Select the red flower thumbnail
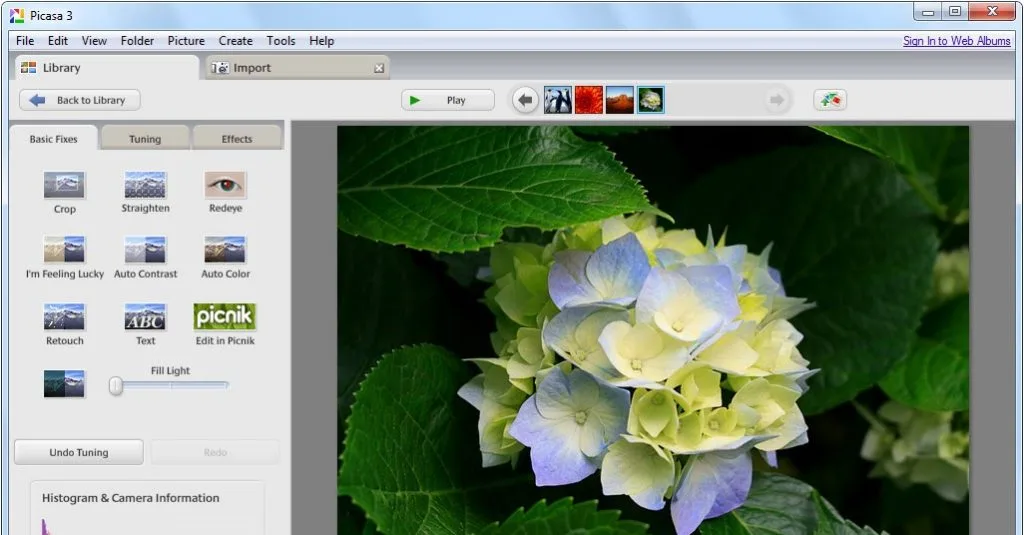1024x535 pixels. [589, 100]
